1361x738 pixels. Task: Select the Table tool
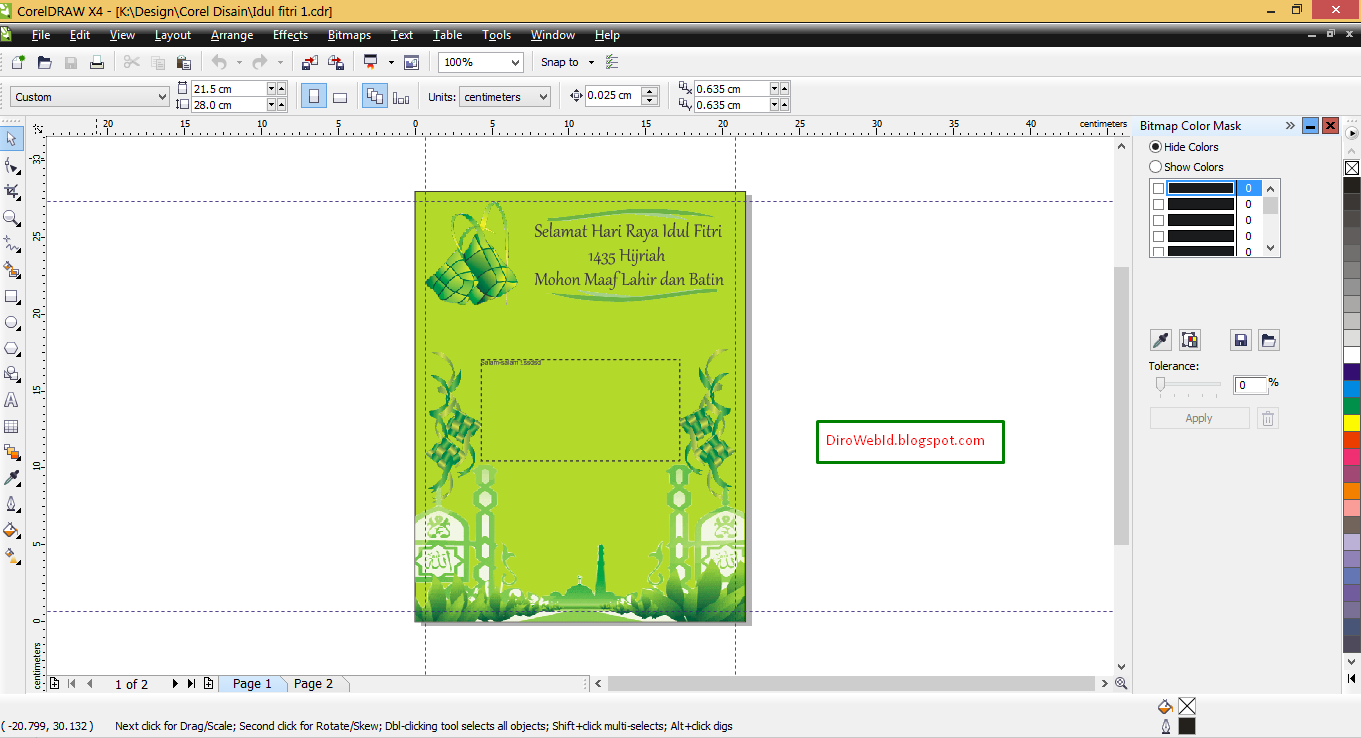pyautogui.click(x=12, y=425)
